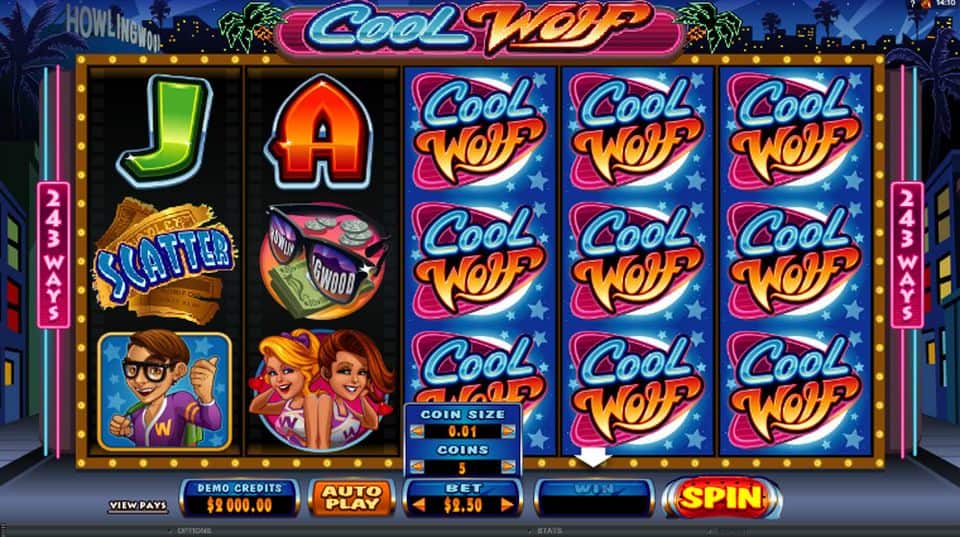Image resolution: width=960 pixels, height=537 pixels.
Task: Decrease number of coins
Action: coord(417,467)
